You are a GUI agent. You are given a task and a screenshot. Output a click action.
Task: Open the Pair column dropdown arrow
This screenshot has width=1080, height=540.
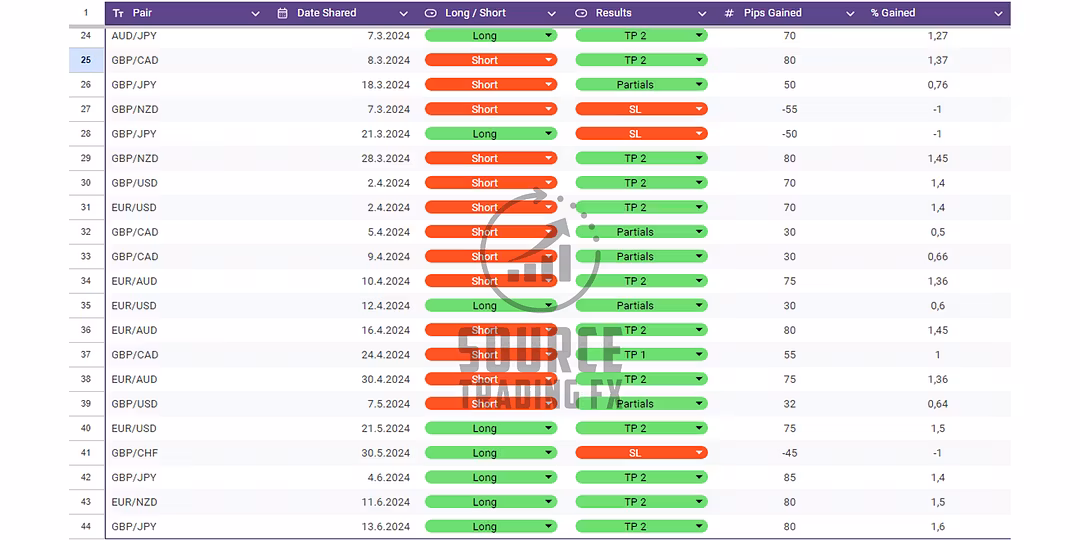click(255, 14)
